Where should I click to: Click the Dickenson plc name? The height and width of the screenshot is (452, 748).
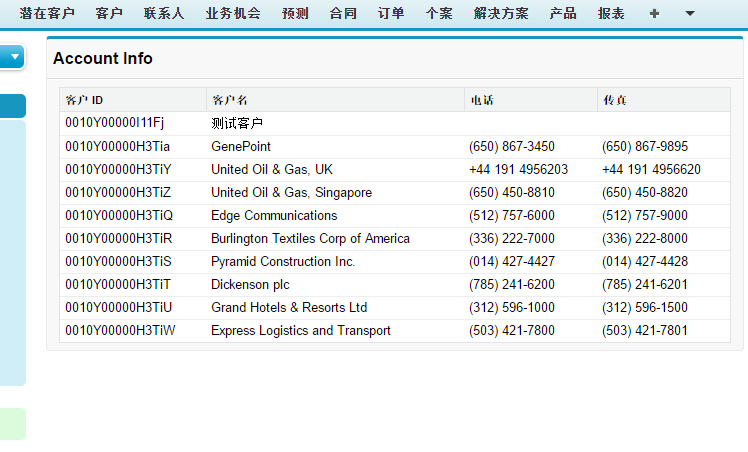tap(250, 285)
